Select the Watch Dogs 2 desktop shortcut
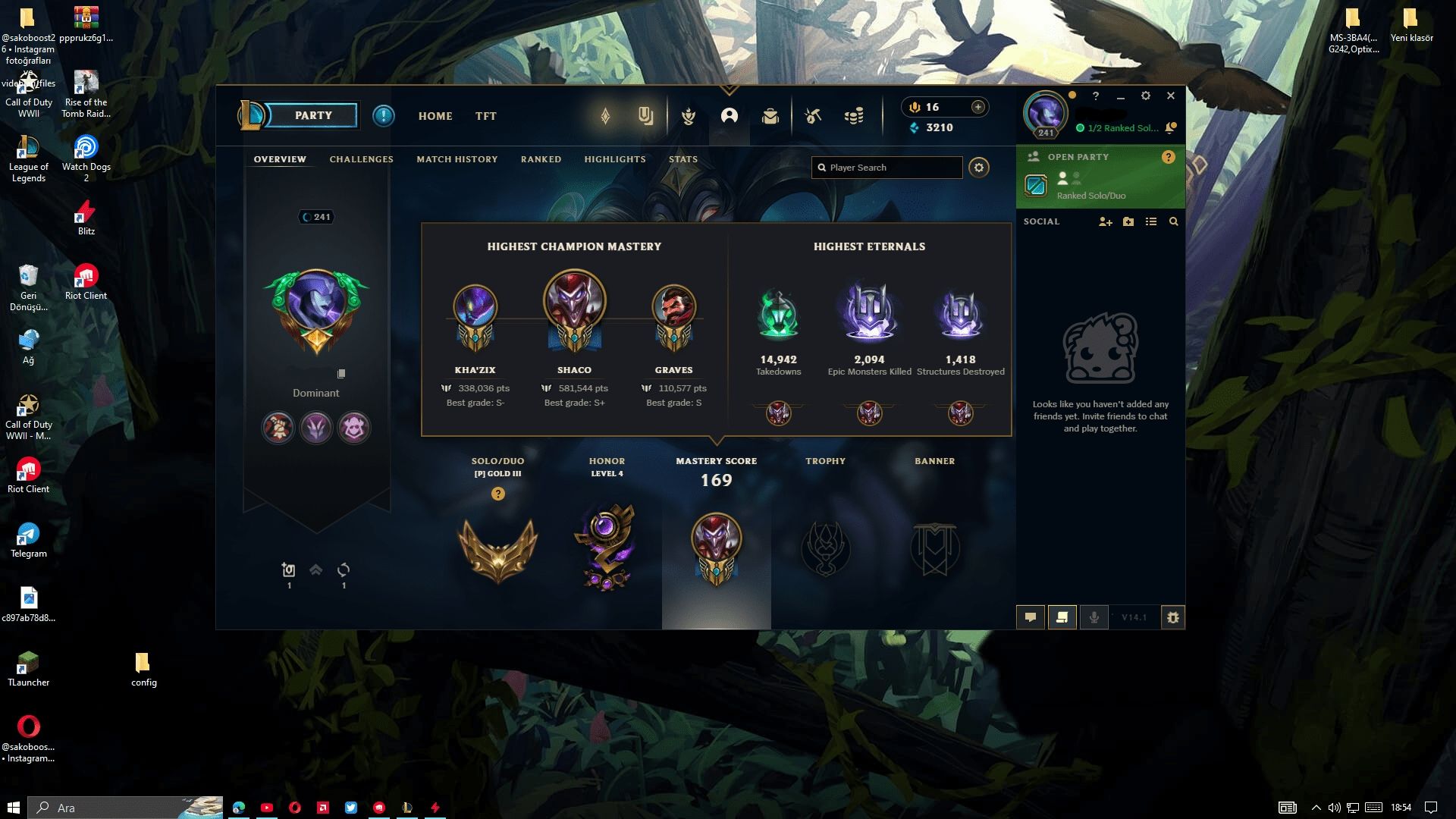This screenshot has width=1456, height=819. [86, 158]
